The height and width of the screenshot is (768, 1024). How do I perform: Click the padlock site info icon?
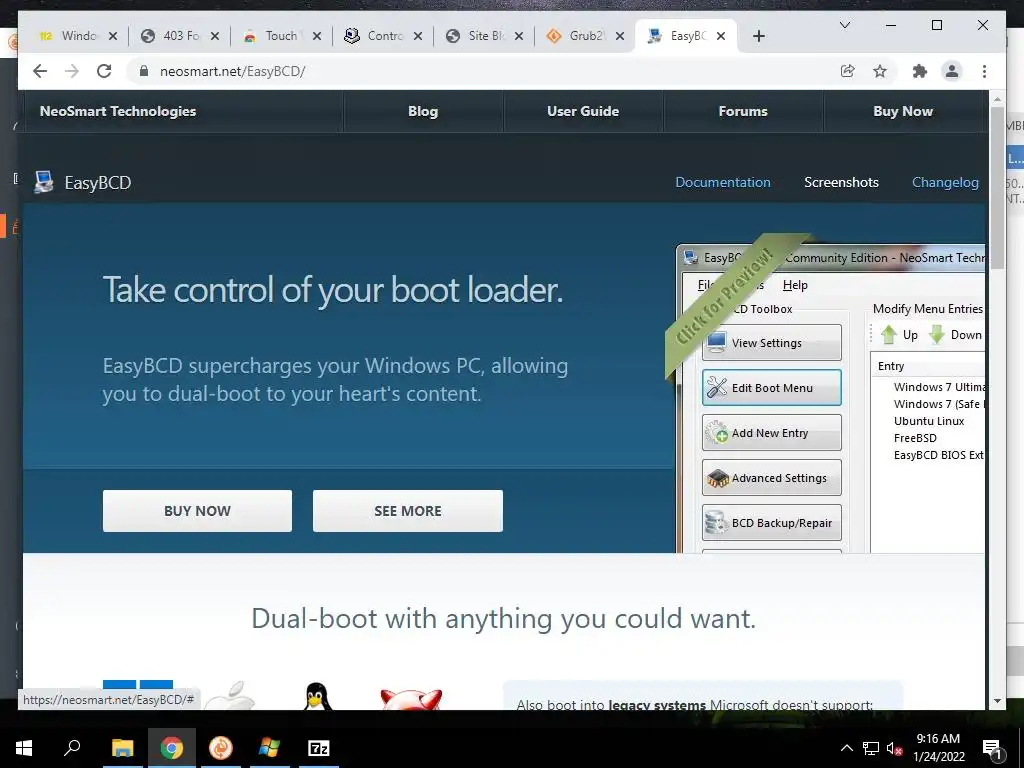[x=144, y=71]
